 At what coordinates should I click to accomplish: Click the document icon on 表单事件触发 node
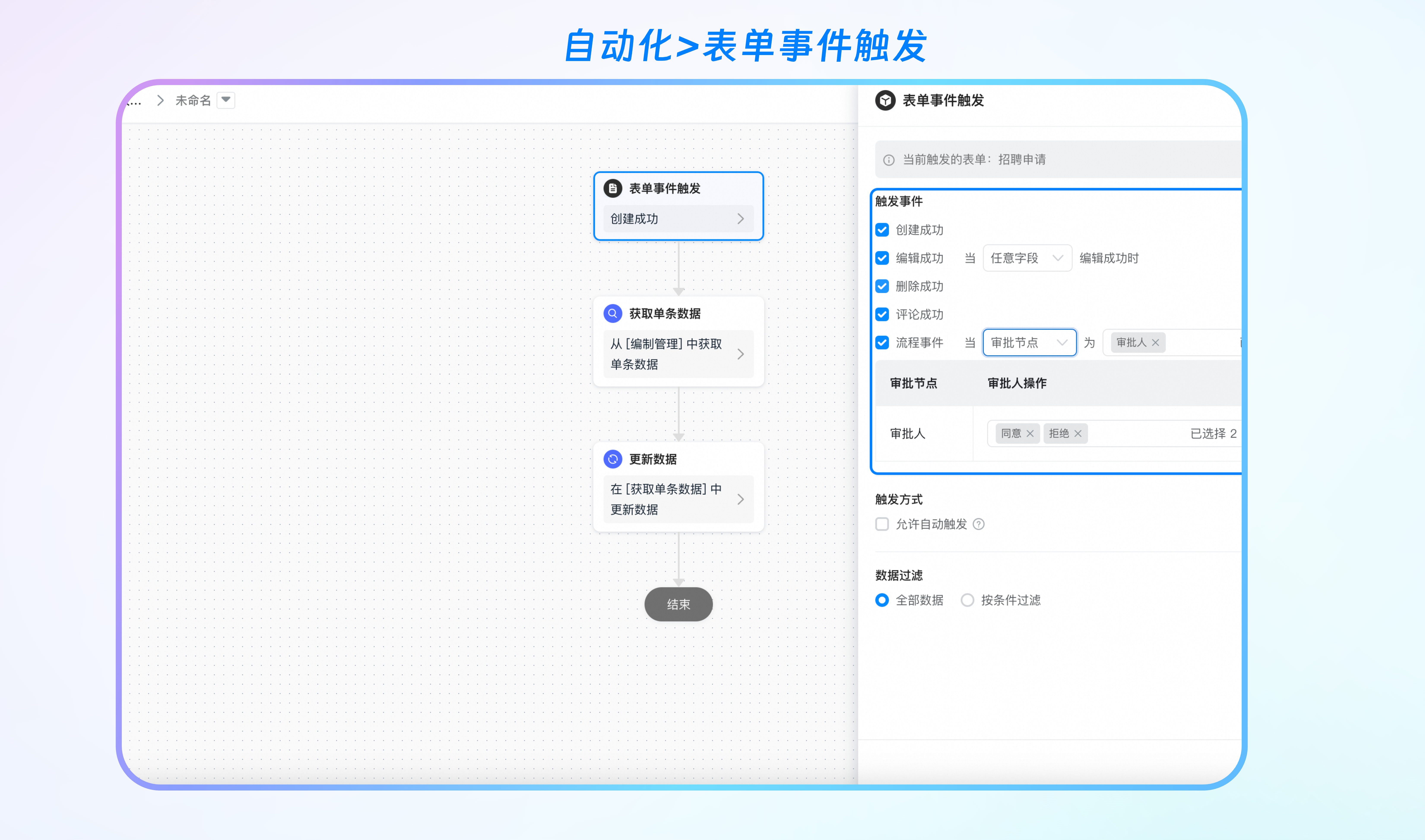tap(613, 188)
